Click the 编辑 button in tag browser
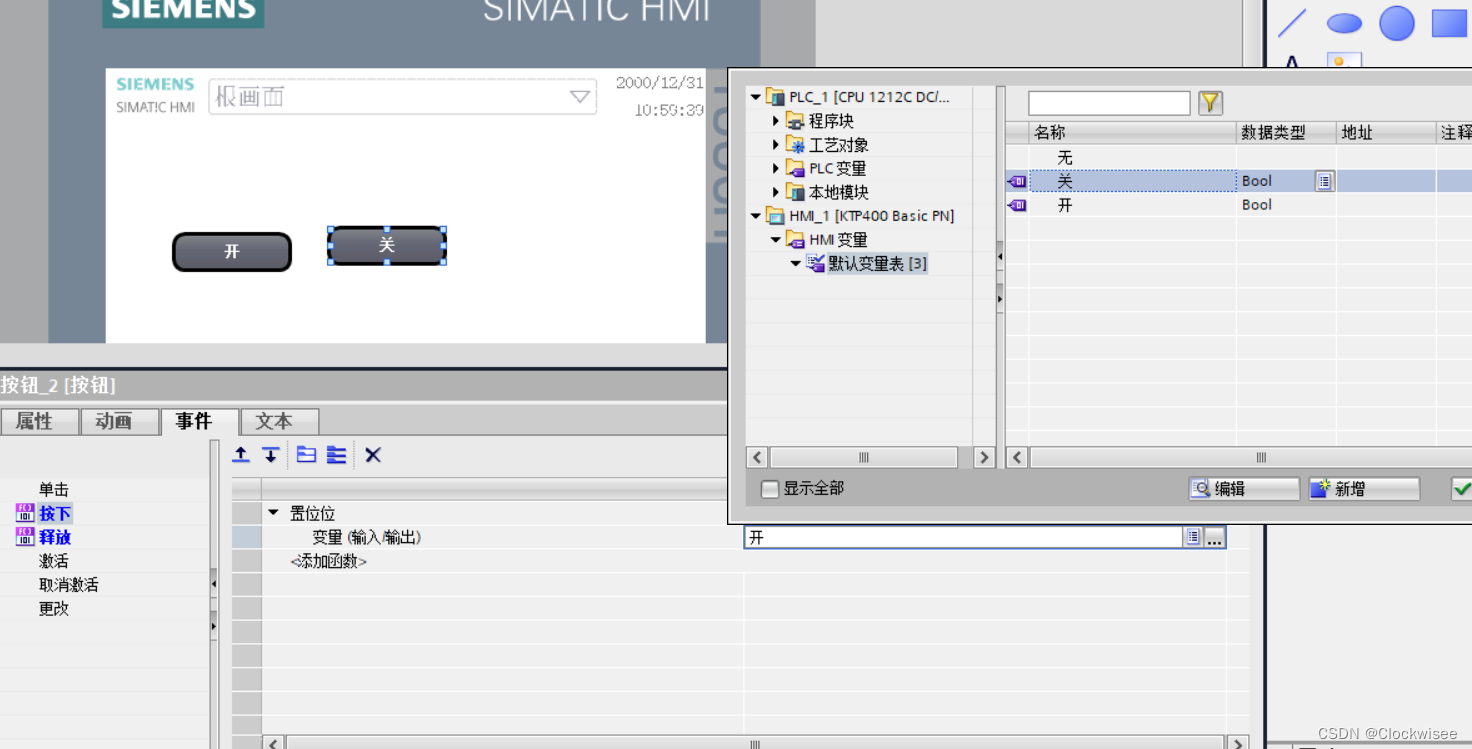Screen dimensions: 1472x749 1244,488
